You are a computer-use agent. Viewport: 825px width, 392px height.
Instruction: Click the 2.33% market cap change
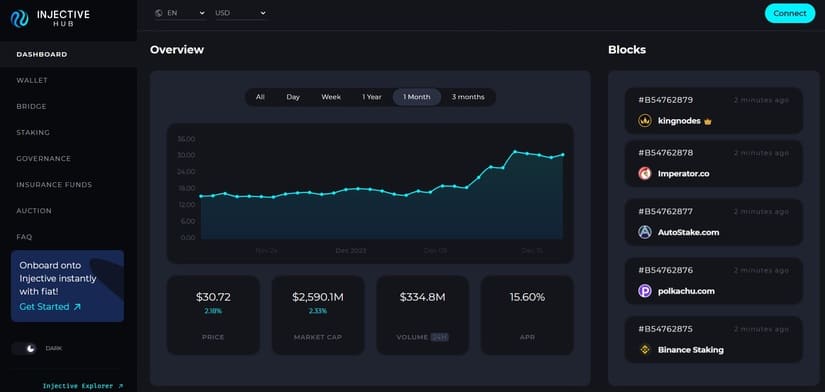[x=318, y=311]
